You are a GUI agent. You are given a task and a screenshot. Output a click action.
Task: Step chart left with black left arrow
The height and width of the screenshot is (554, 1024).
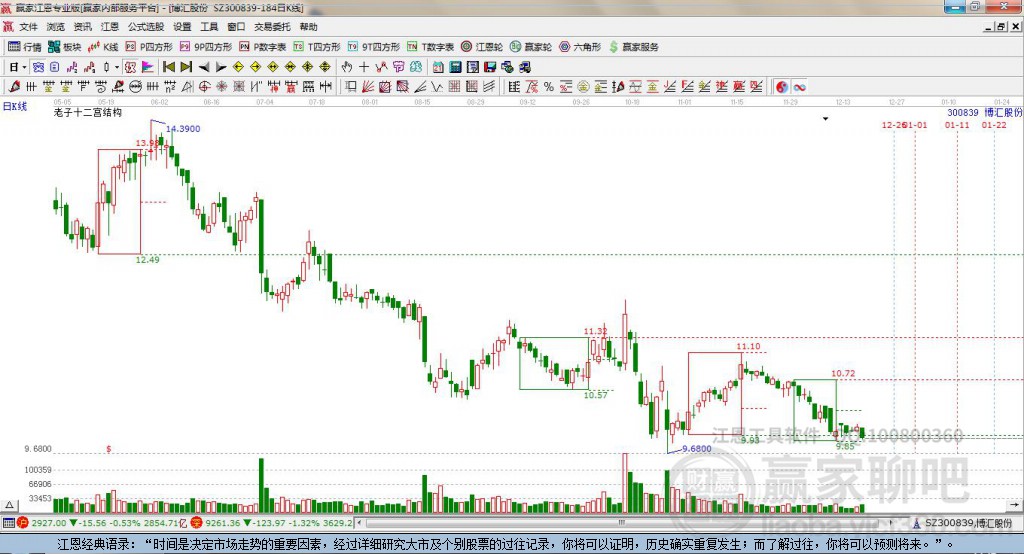[x=204, y=67]
